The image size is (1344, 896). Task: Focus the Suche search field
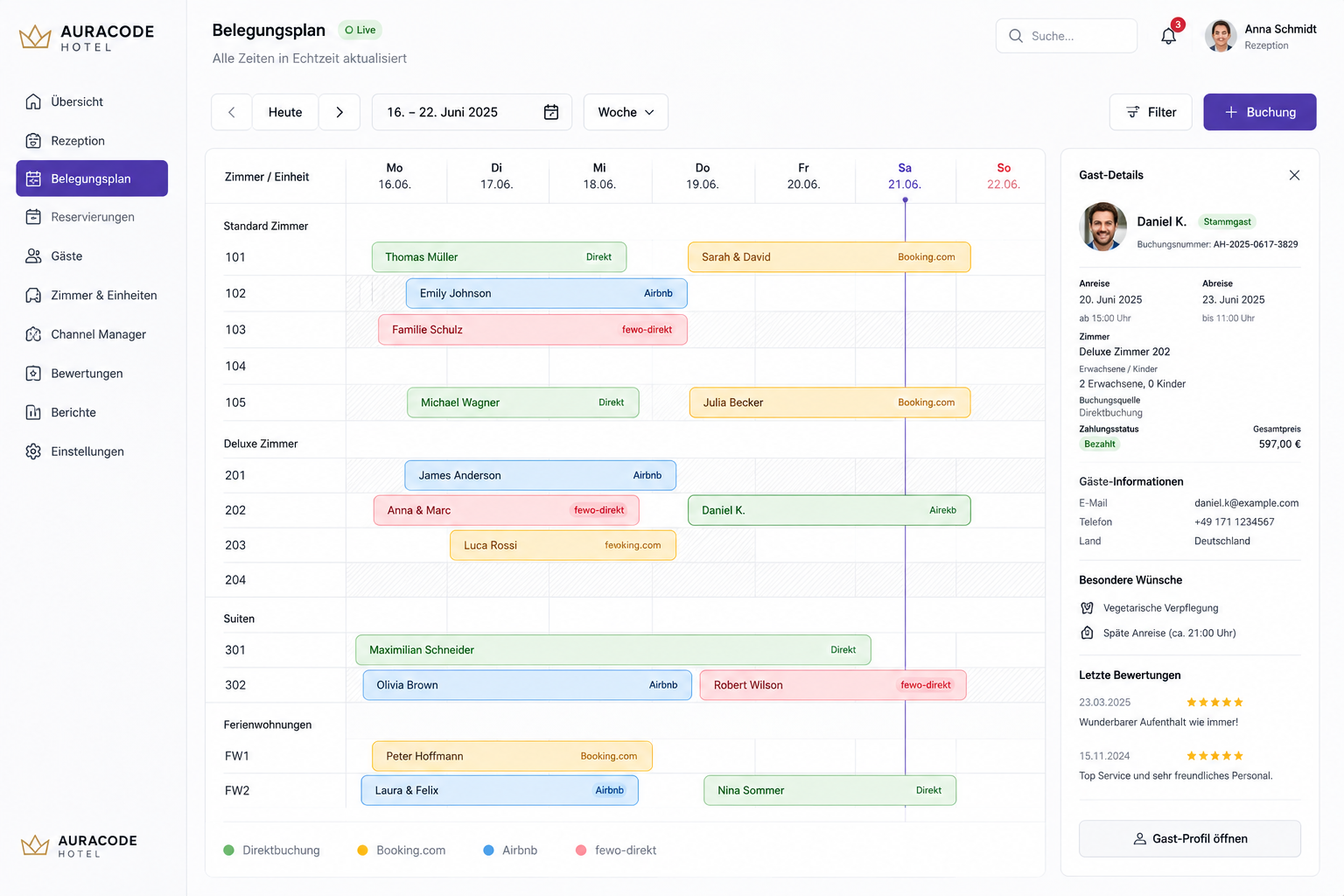click(x=1067, y=36)
